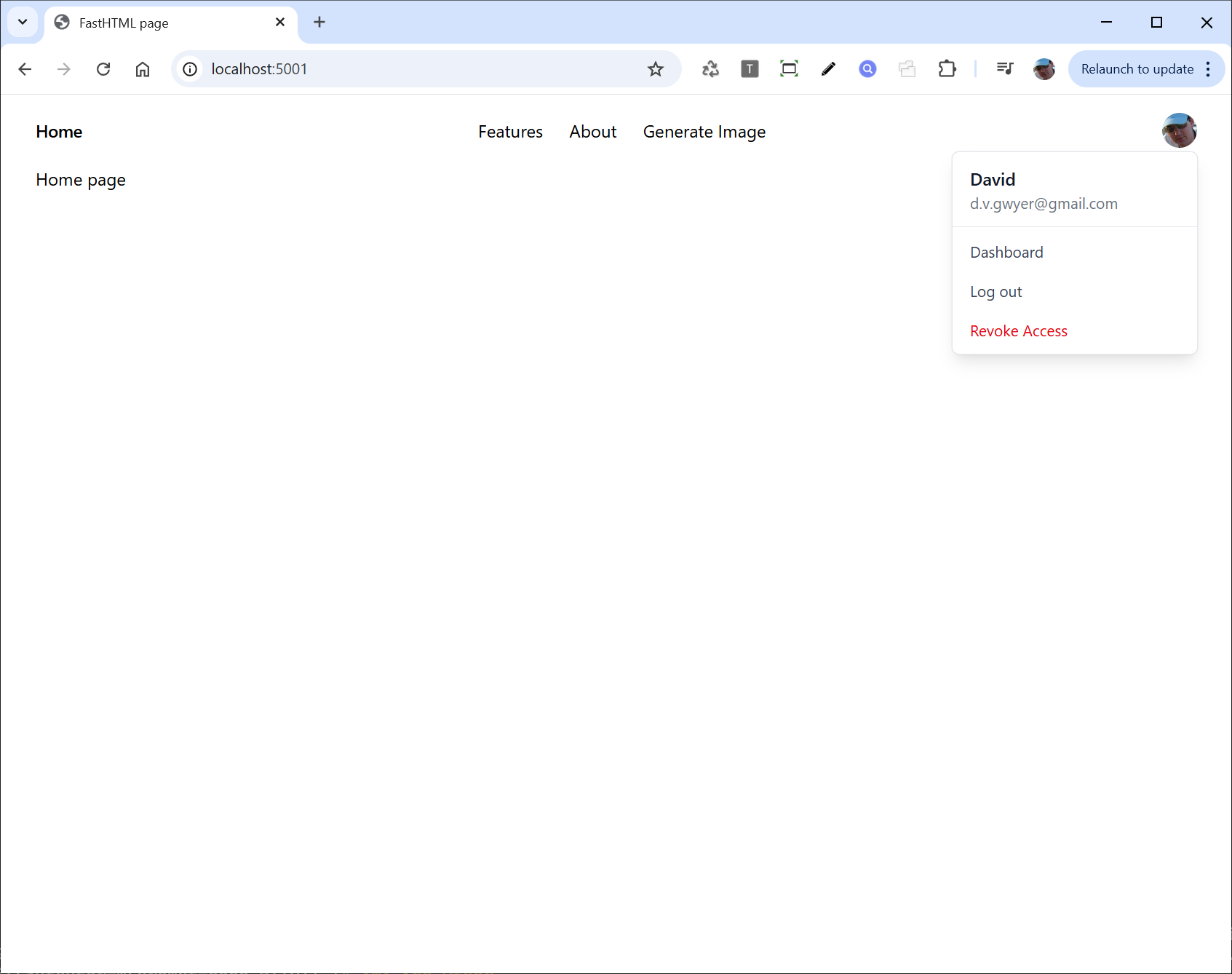Select Dashboard from the user menu
Viewport: 1232px width, 974px height.
pos(1006,253)
